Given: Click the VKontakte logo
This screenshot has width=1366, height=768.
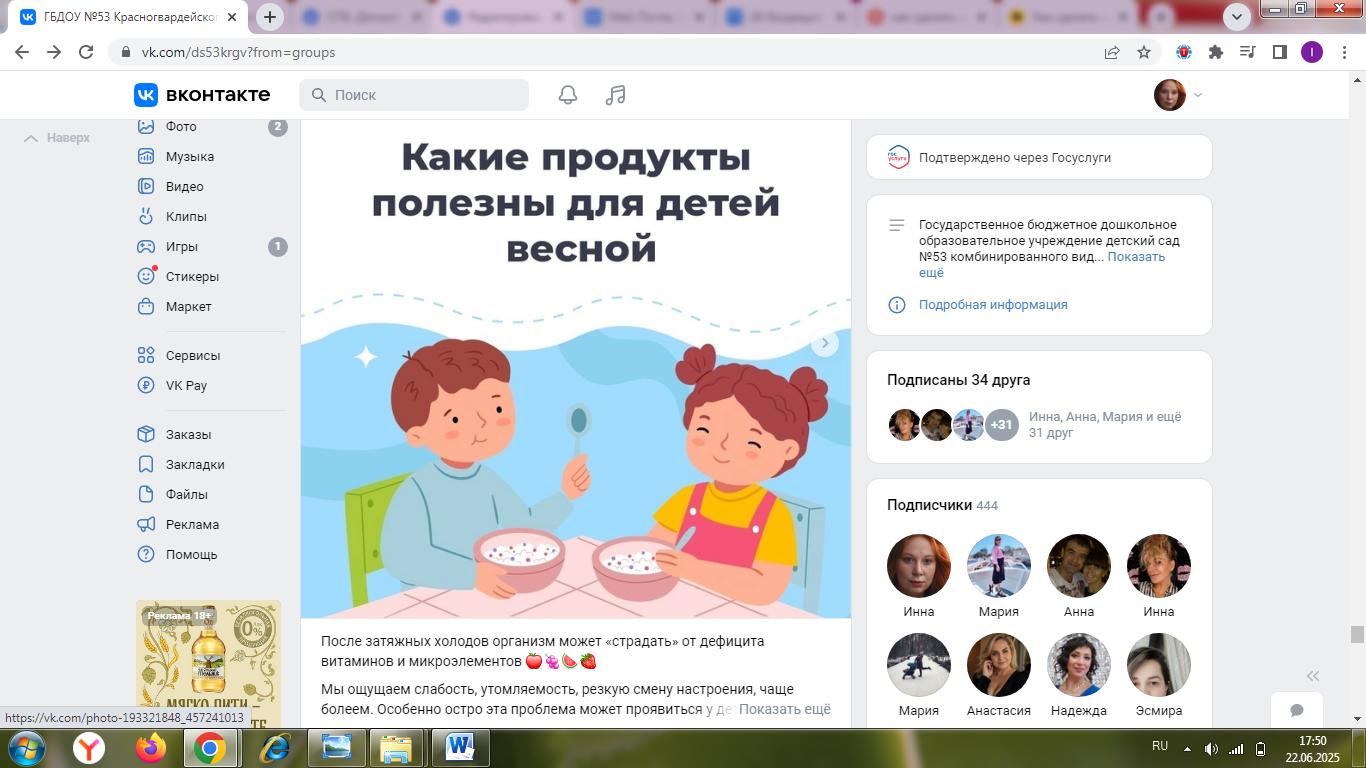Looking at the screenshot, I should click(x=202, y=95).
